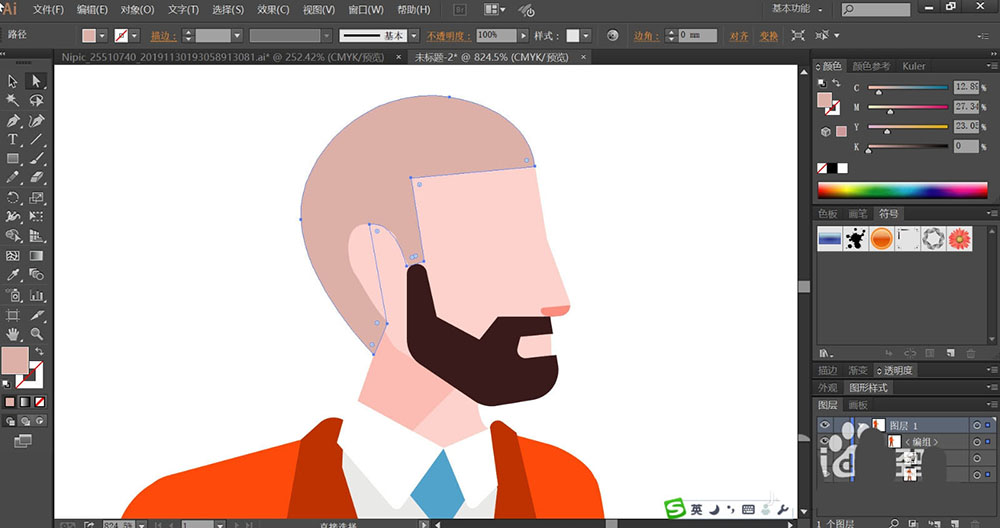Select the Type tool
This screenshot has width=1000, height=528.
pos(13,140)
